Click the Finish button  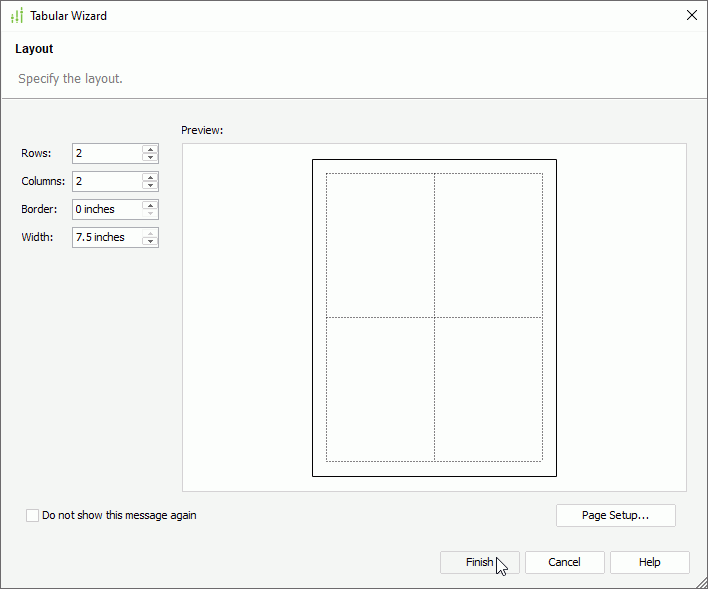coord(480,562)
